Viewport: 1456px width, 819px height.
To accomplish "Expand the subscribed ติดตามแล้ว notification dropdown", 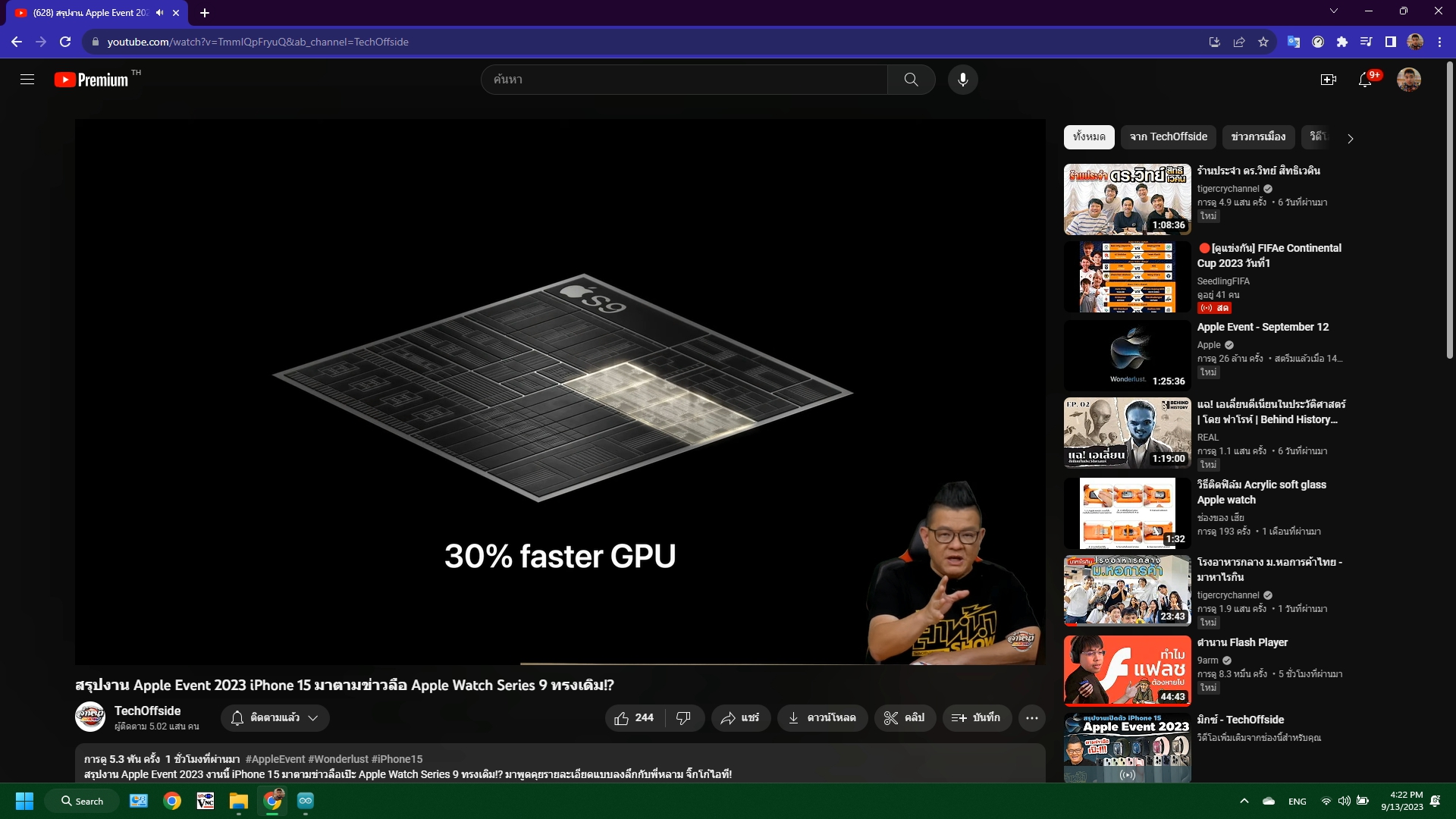I will coord(275,718).
